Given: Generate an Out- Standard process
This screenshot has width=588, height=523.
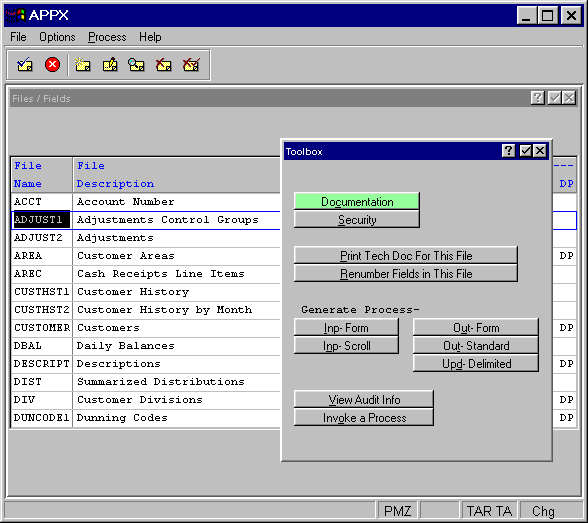Looking at the screenshot, I should pyautogui.click(x=476, y=346).
